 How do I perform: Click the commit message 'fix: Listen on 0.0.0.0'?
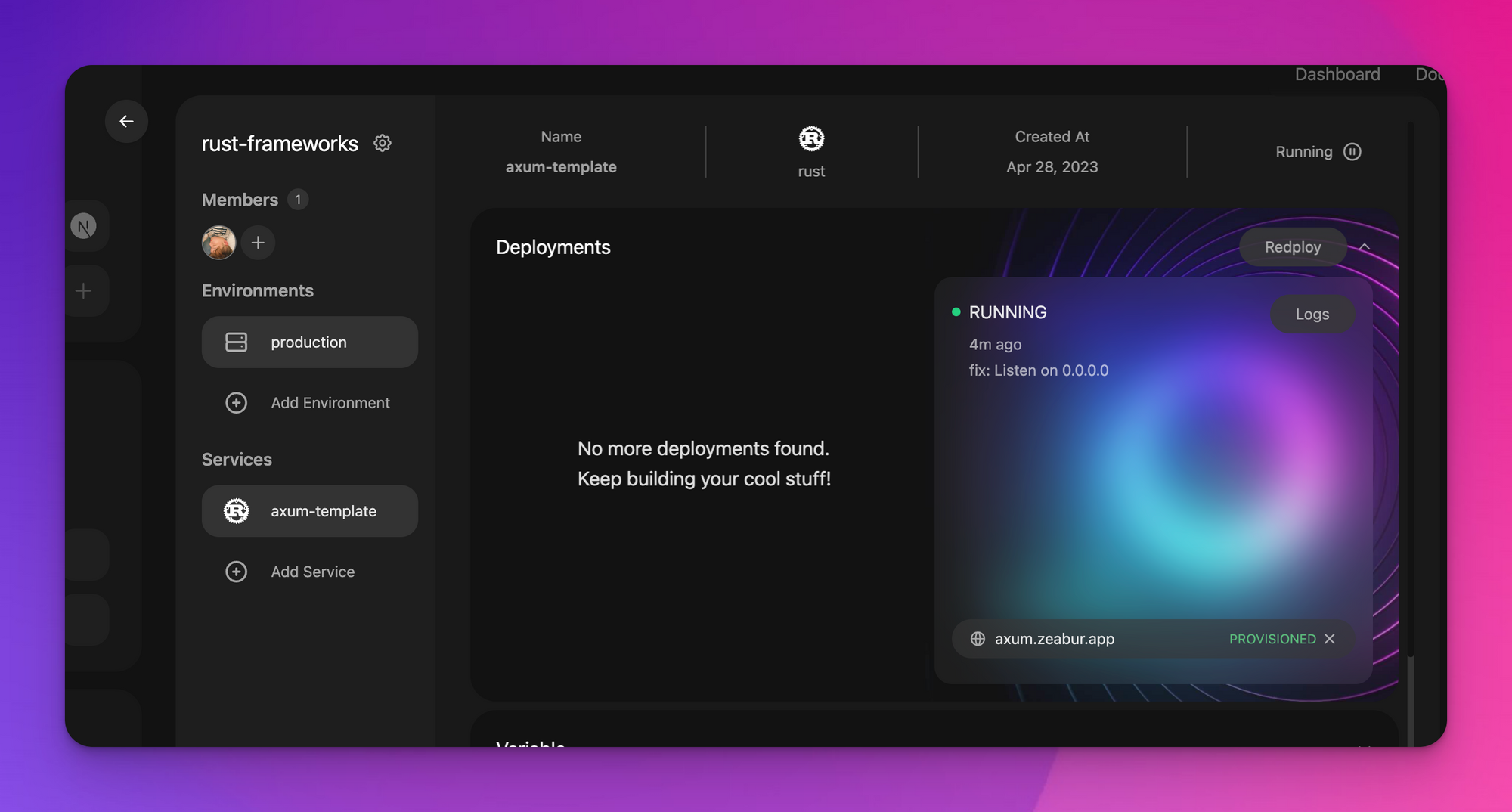point(1039,370)
